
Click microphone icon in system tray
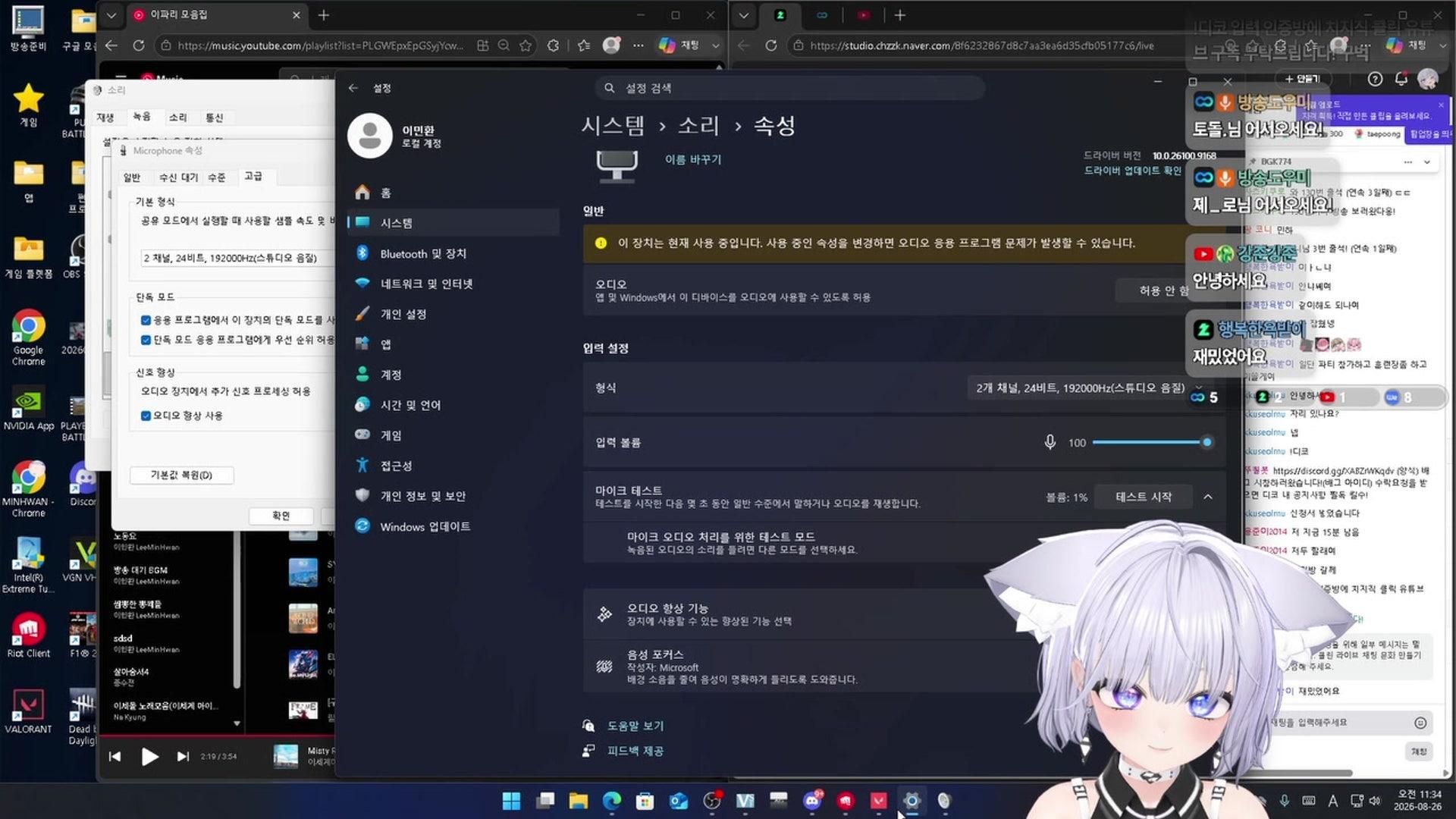pos(1284,801)
